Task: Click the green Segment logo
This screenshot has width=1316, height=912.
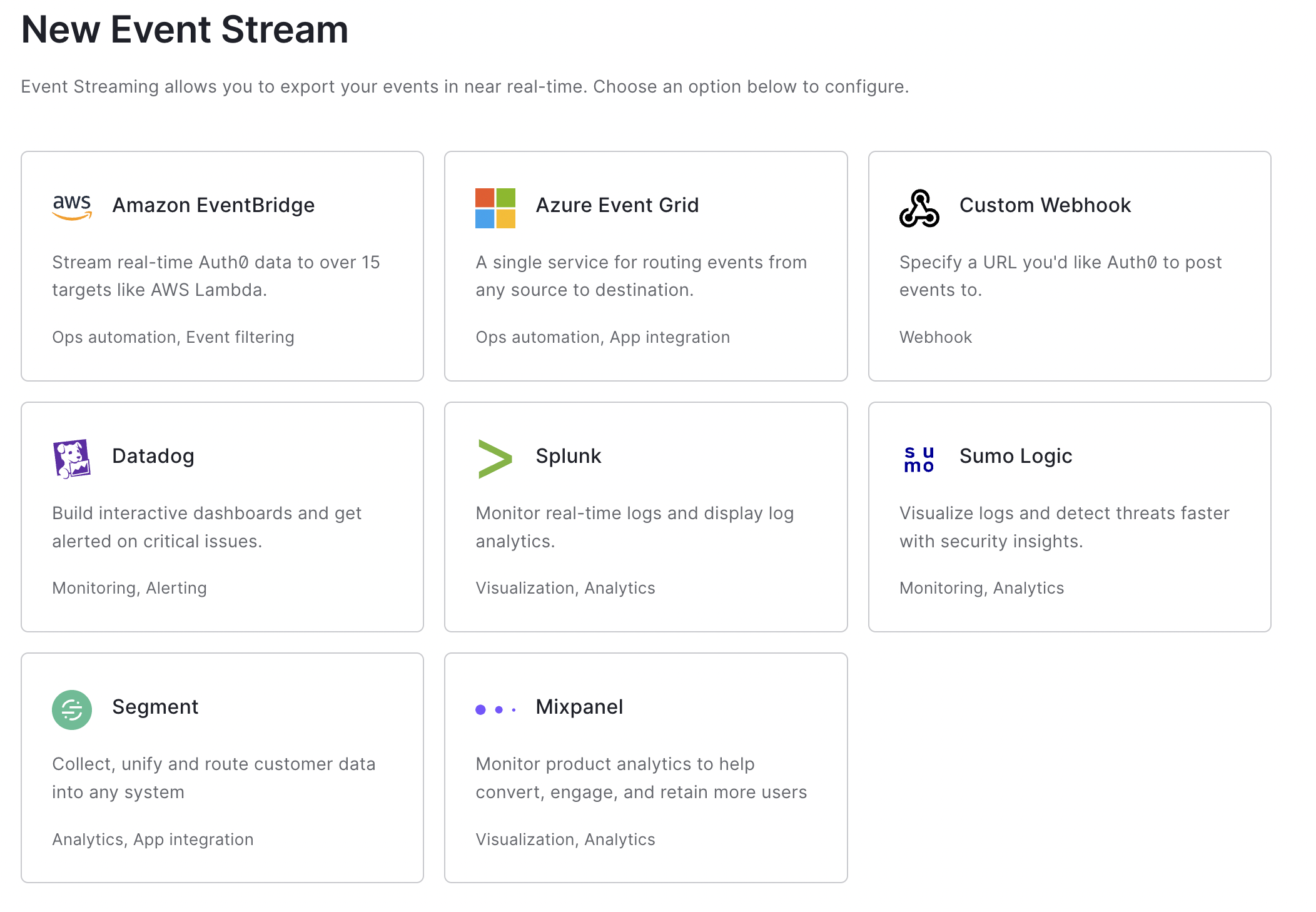Action: (x=72, y=709)
